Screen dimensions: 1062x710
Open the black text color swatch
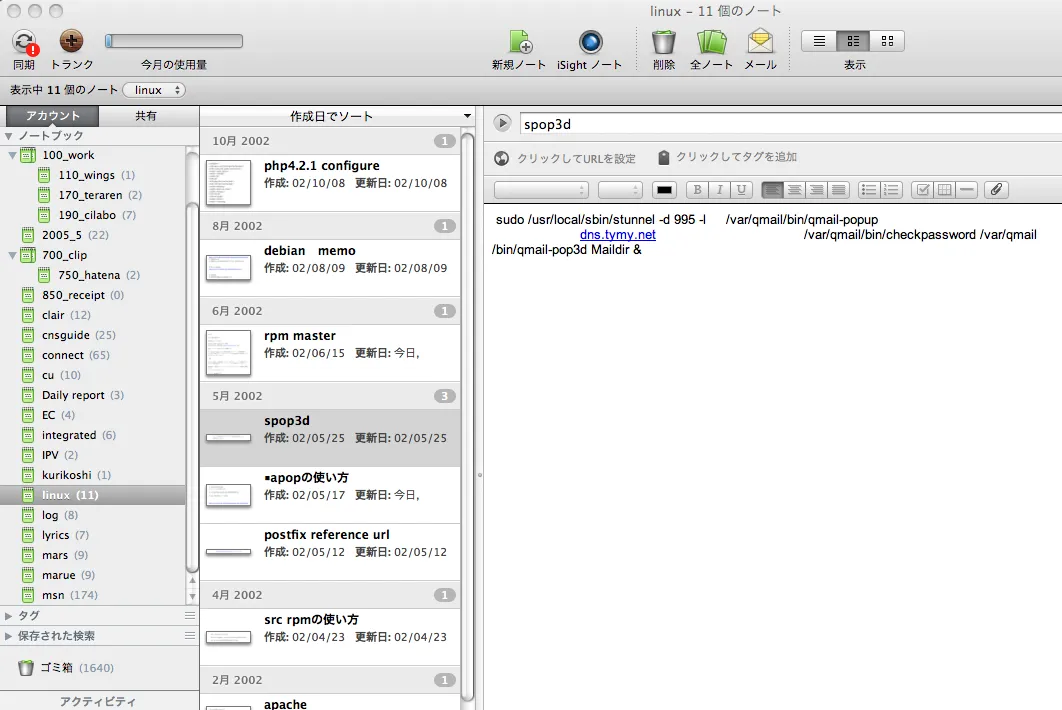pos(664,190)
